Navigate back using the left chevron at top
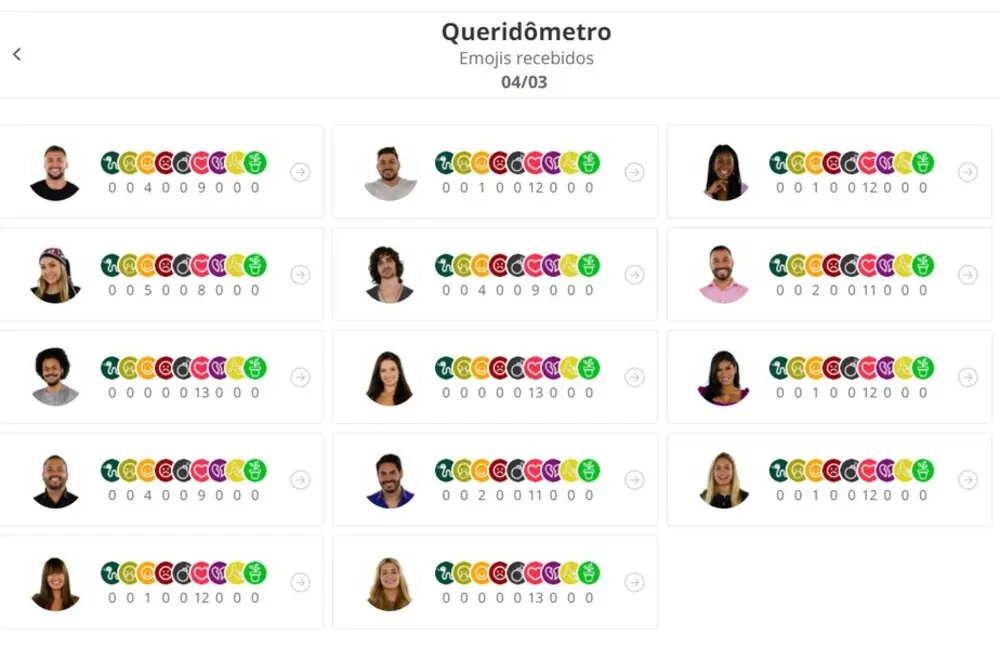 16,54
